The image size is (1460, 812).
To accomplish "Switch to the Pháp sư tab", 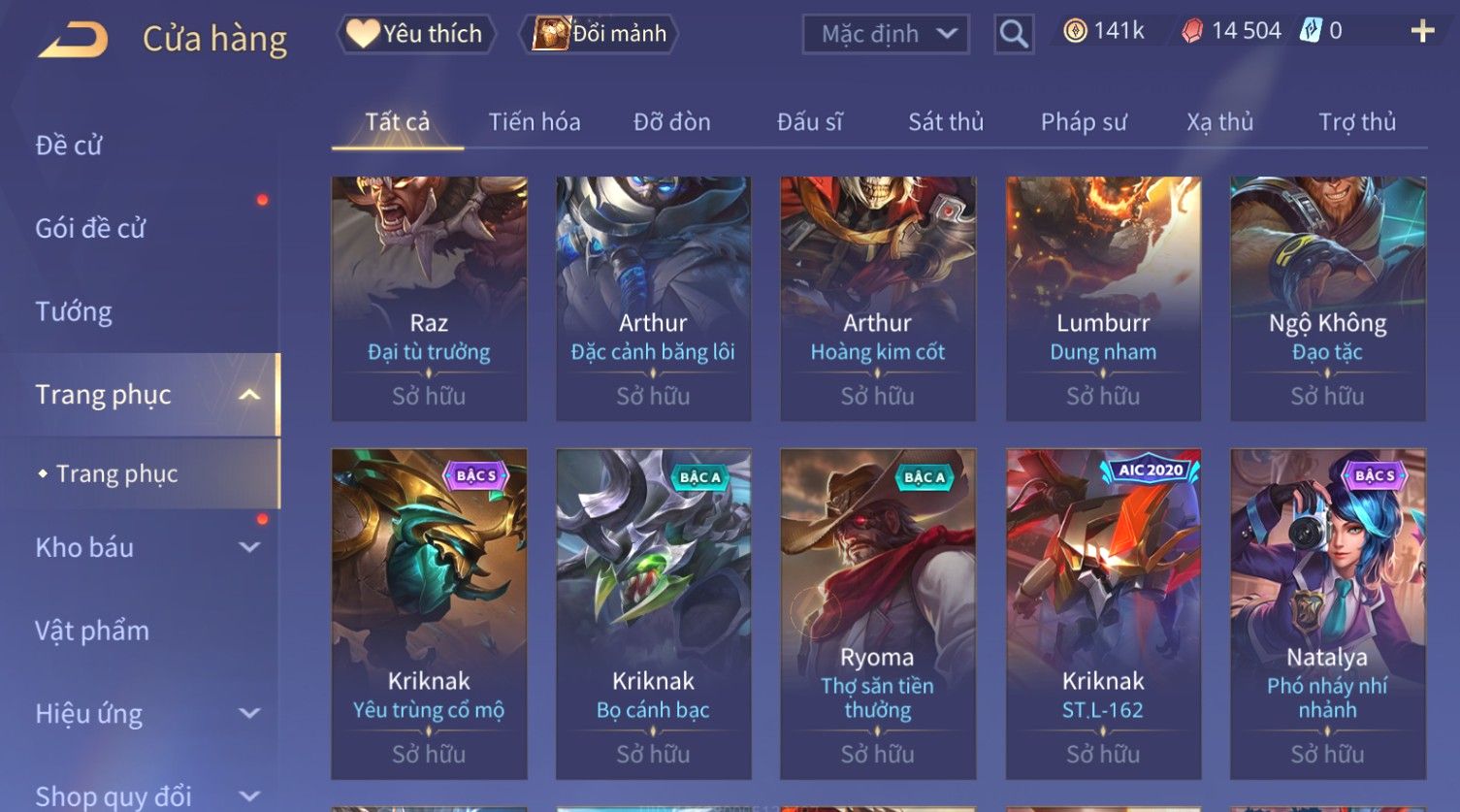I will point(1084,122).
